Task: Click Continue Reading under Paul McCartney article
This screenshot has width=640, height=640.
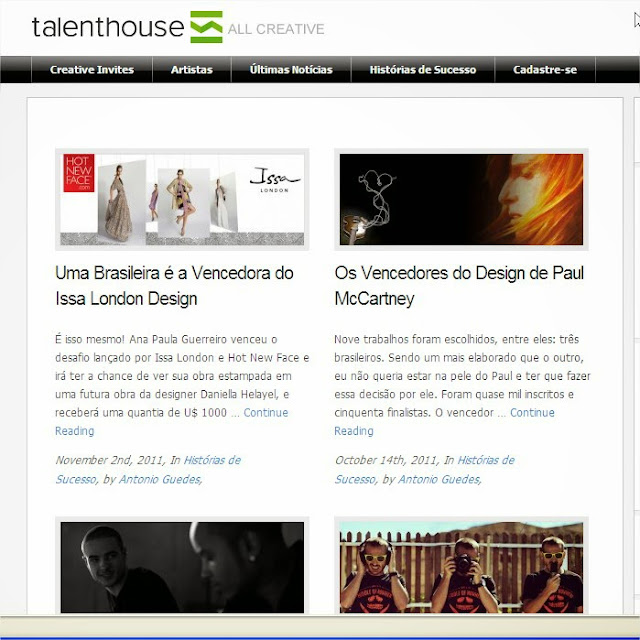Action: tap(444, 422)
